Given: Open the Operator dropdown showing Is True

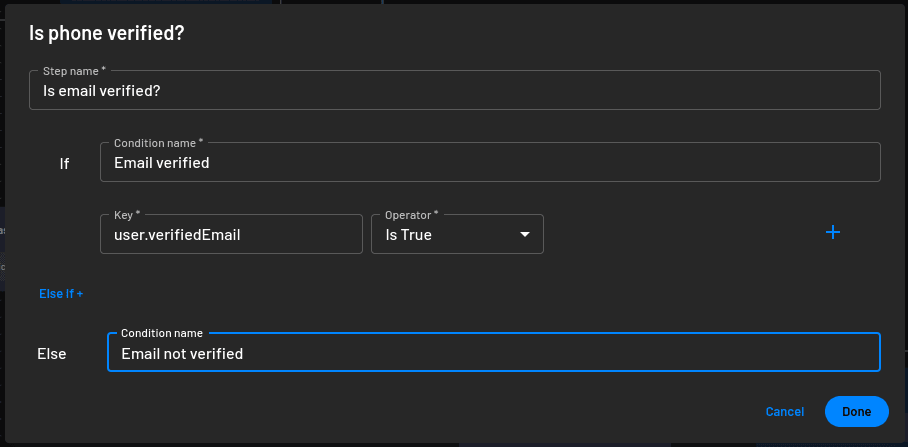Looking at the screenshot, I should [457, 234].
